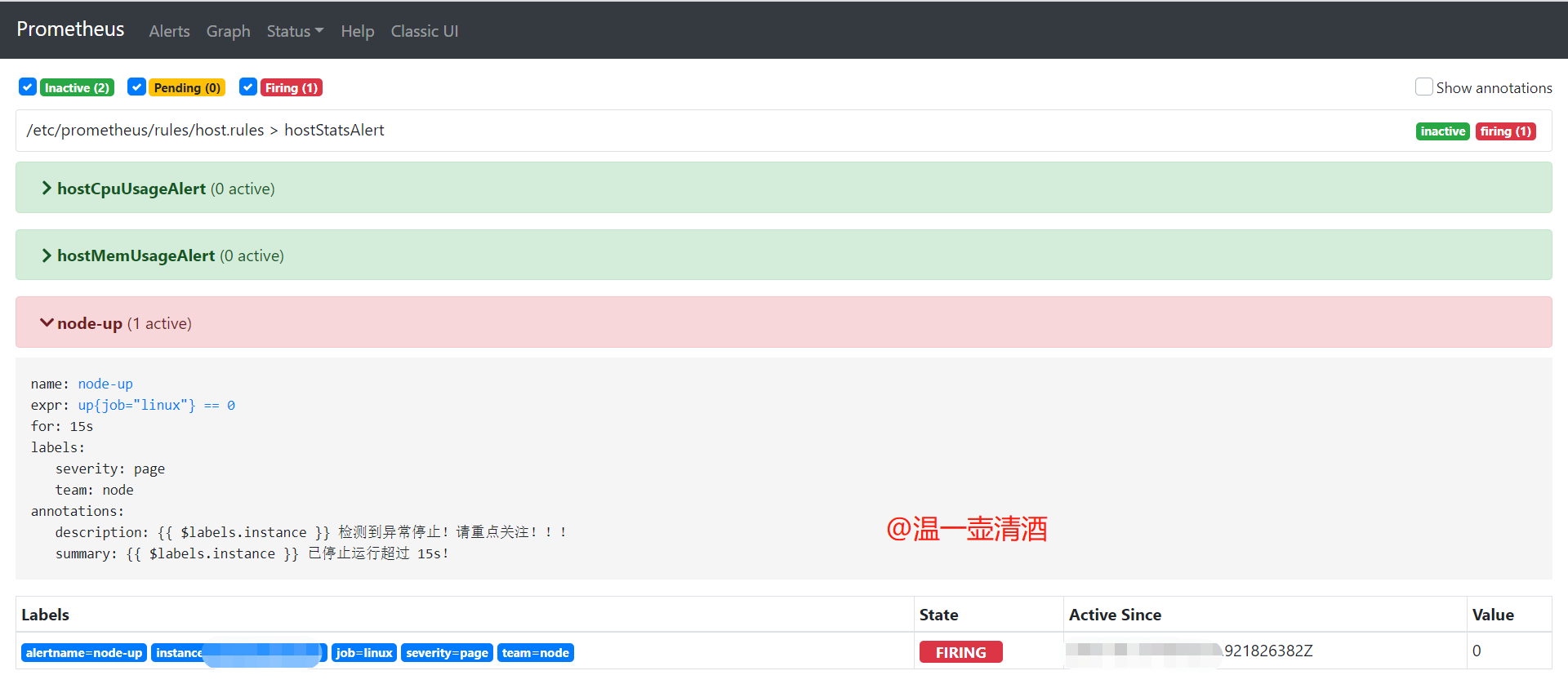Click the job=linux label badge

pos(364,653)
